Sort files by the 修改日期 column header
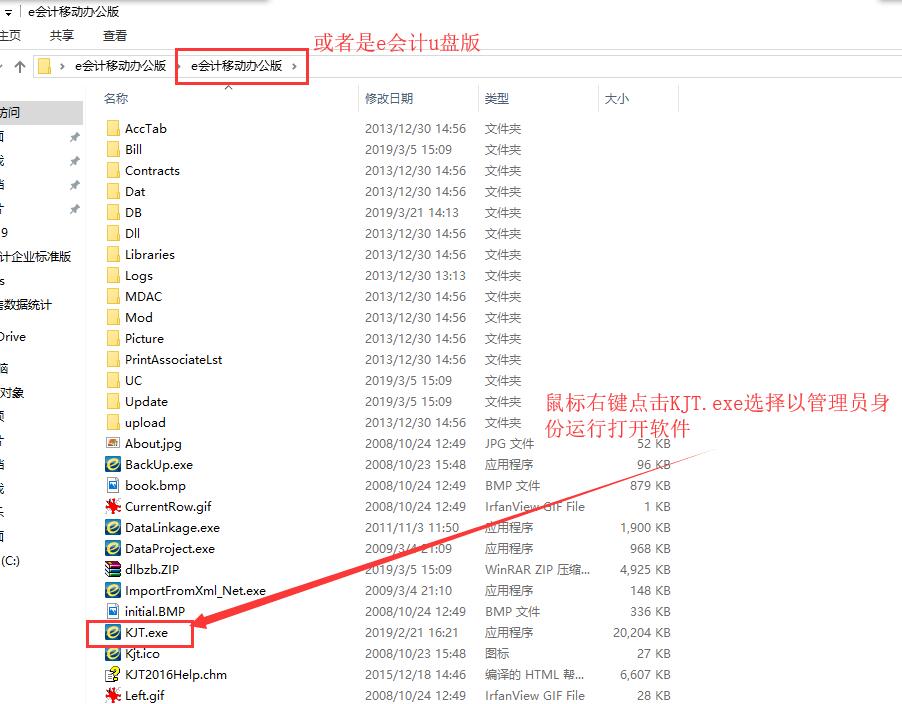This screenshot has width=902, height=704. [x=389, y=98]
